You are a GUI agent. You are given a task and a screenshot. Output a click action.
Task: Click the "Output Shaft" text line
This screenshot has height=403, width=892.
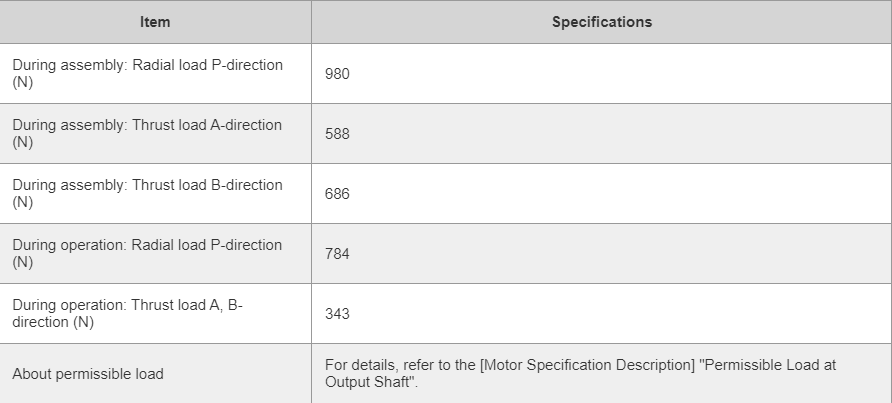pyautogui.click(x=371, y=382)
